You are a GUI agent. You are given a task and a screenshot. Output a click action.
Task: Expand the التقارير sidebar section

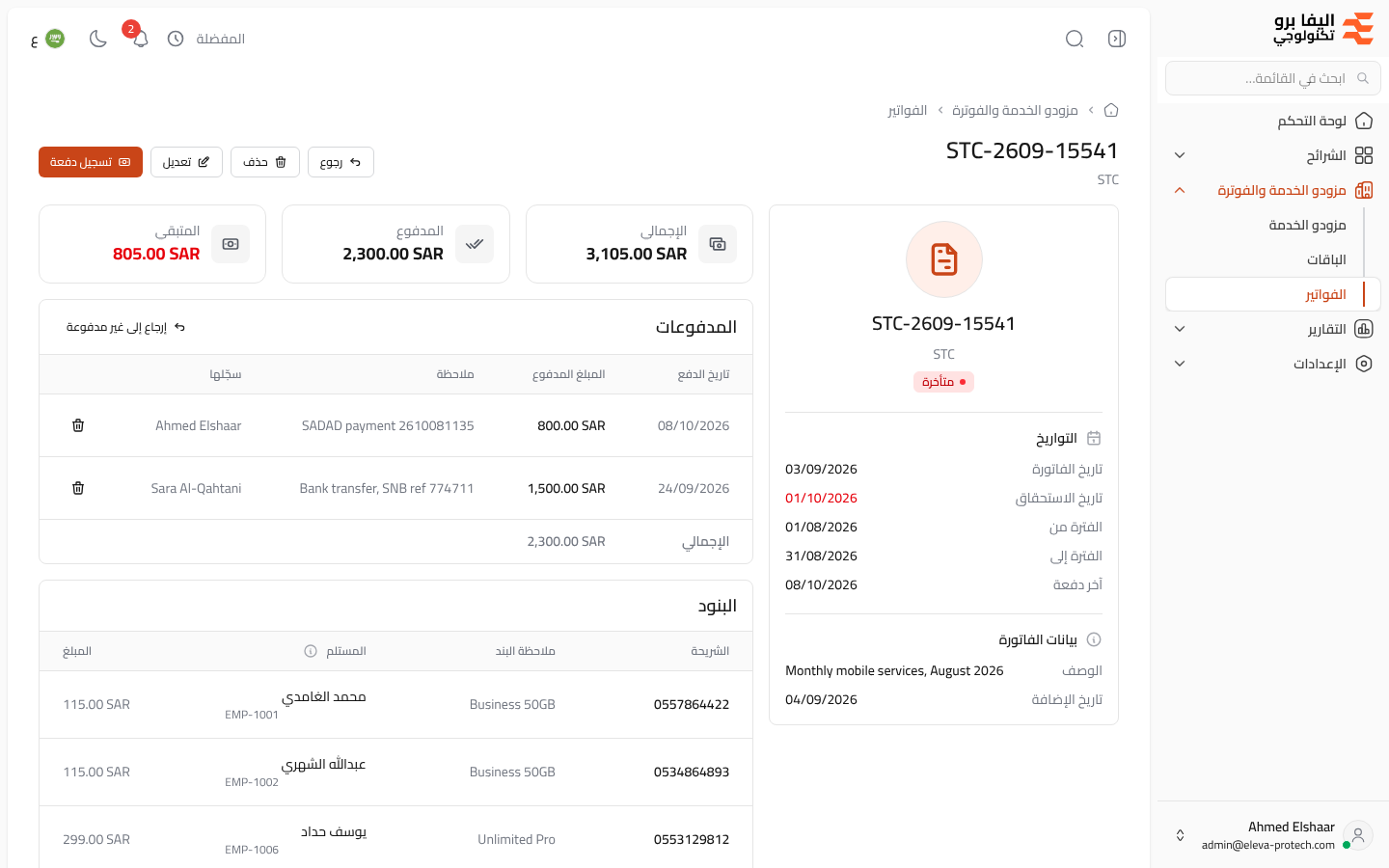coord(1273,329)
